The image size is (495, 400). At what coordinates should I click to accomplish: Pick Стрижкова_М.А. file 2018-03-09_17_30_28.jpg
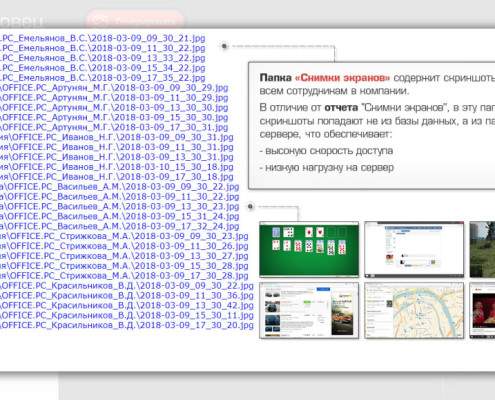tap(124, 276)
